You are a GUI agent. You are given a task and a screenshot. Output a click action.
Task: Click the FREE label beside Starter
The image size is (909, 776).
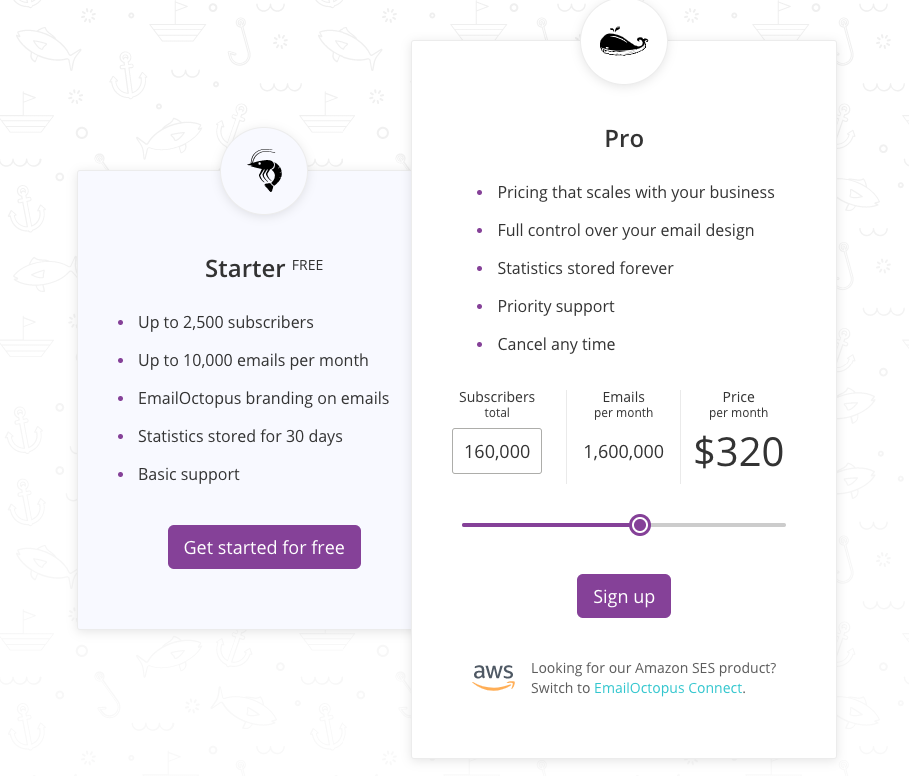coord(308,265)
